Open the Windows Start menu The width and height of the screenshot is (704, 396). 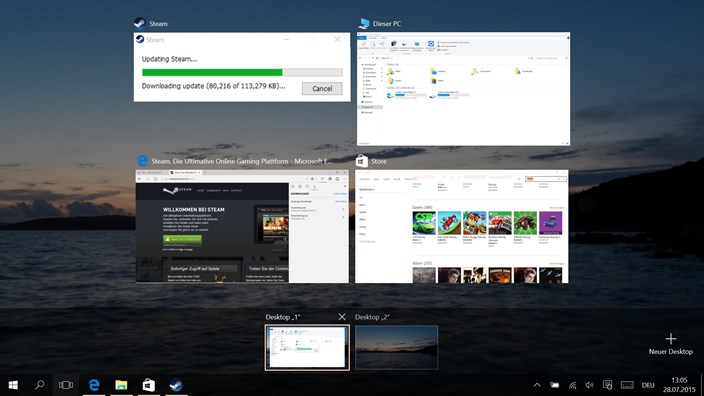(x=13, y=385)
